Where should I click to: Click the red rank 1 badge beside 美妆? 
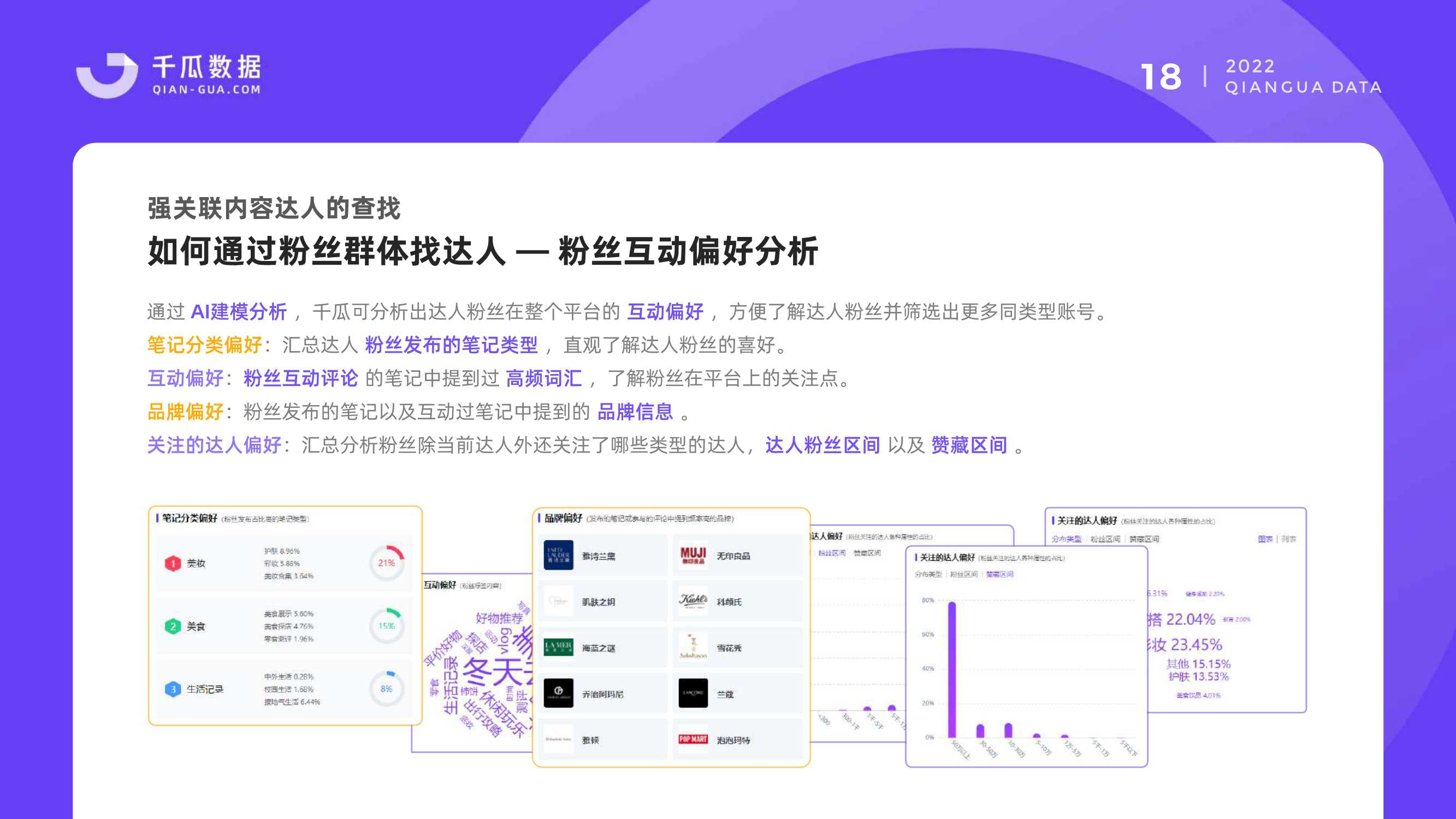[173, 563]
